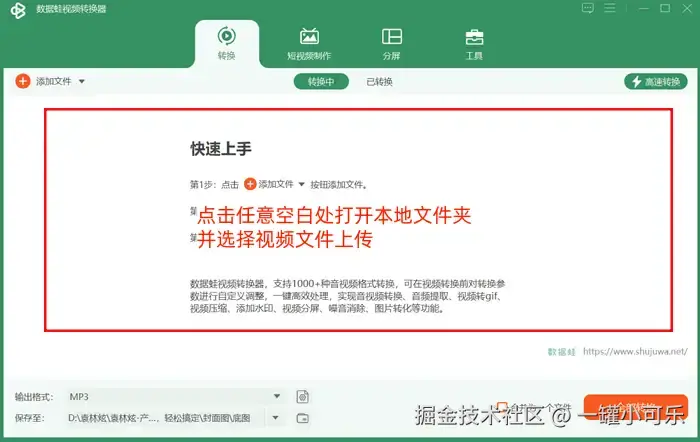The image size is (700, 442).
Task: Enable 高速转换 high-speed conversion
Action: tap(655, 82)
